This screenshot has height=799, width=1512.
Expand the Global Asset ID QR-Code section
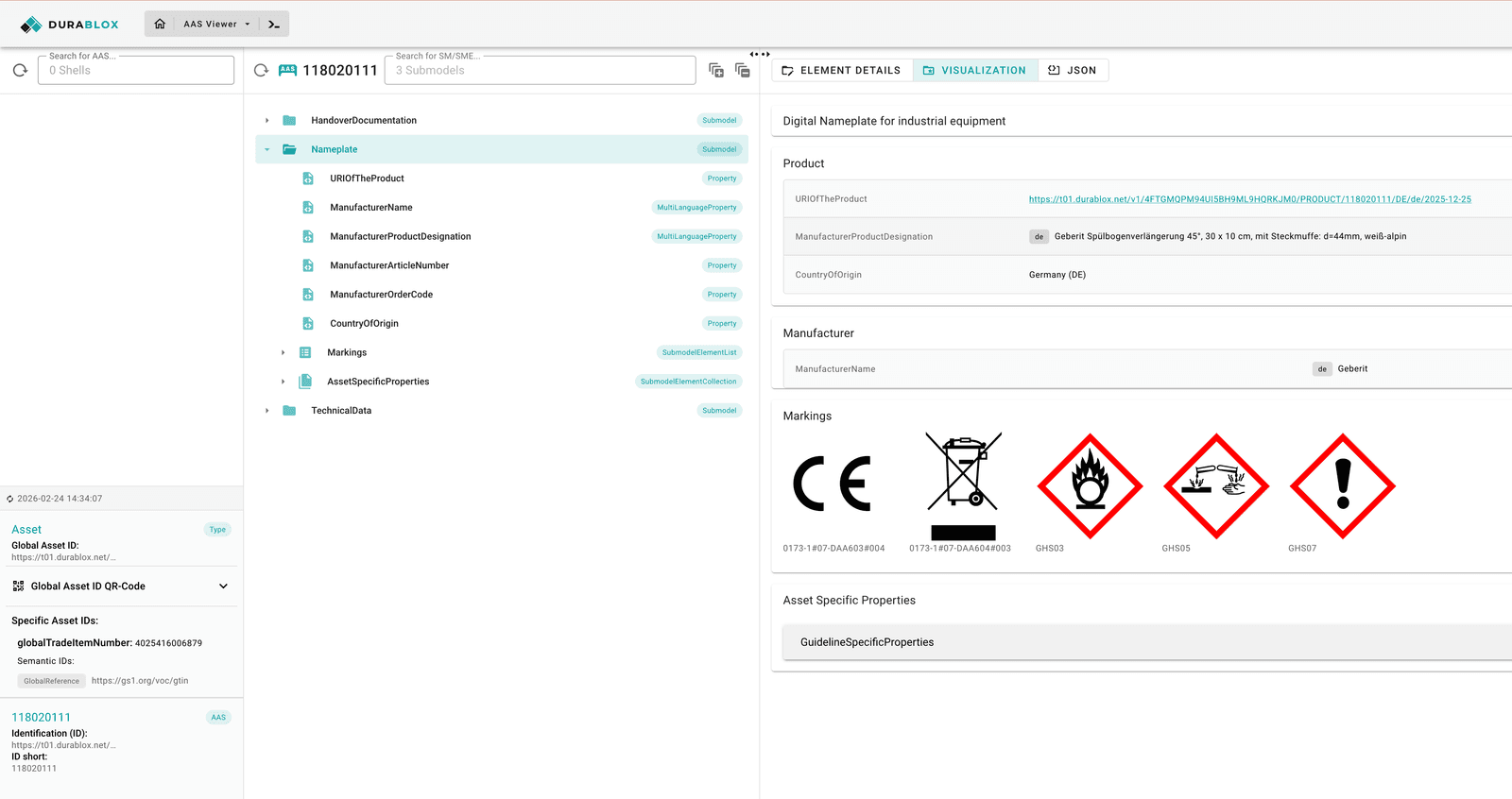click(223, 586)
